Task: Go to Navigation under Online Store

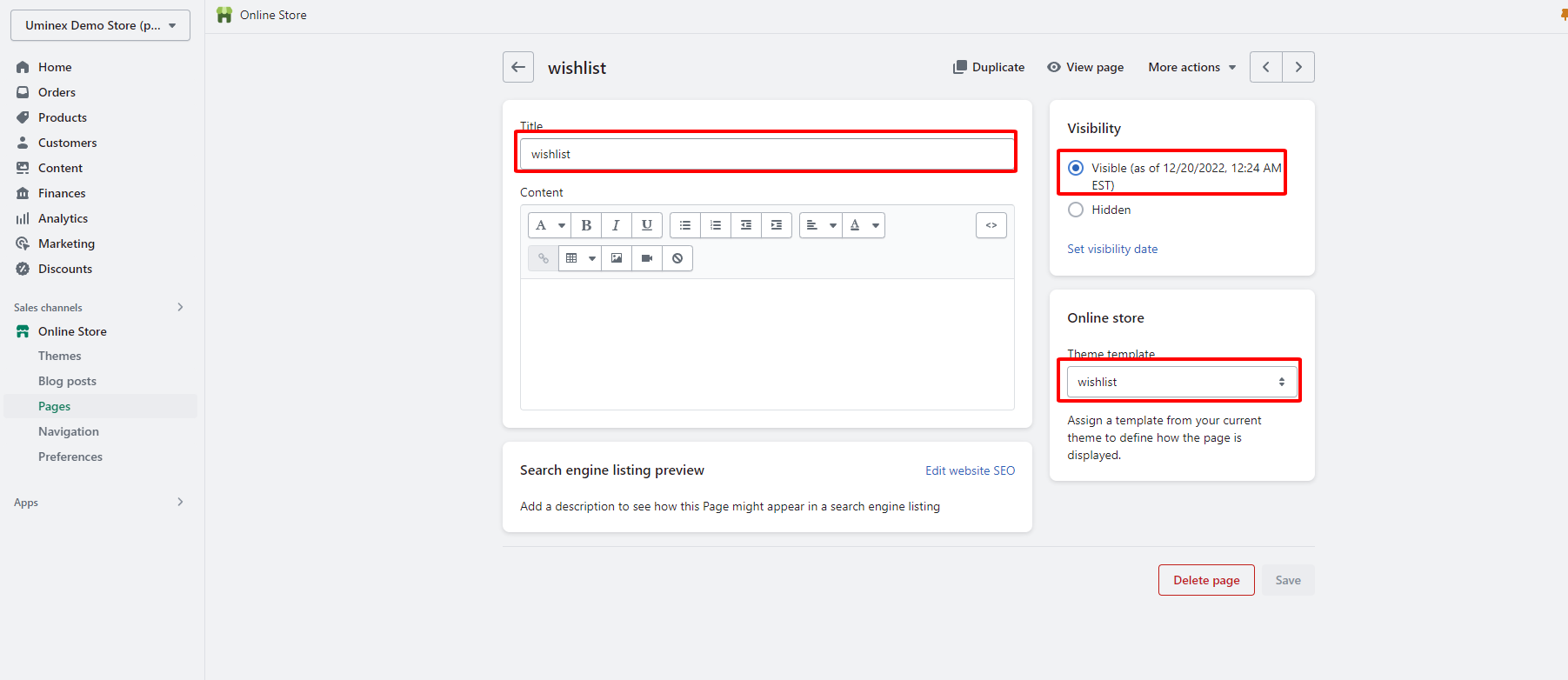Action: pos(69,431)
